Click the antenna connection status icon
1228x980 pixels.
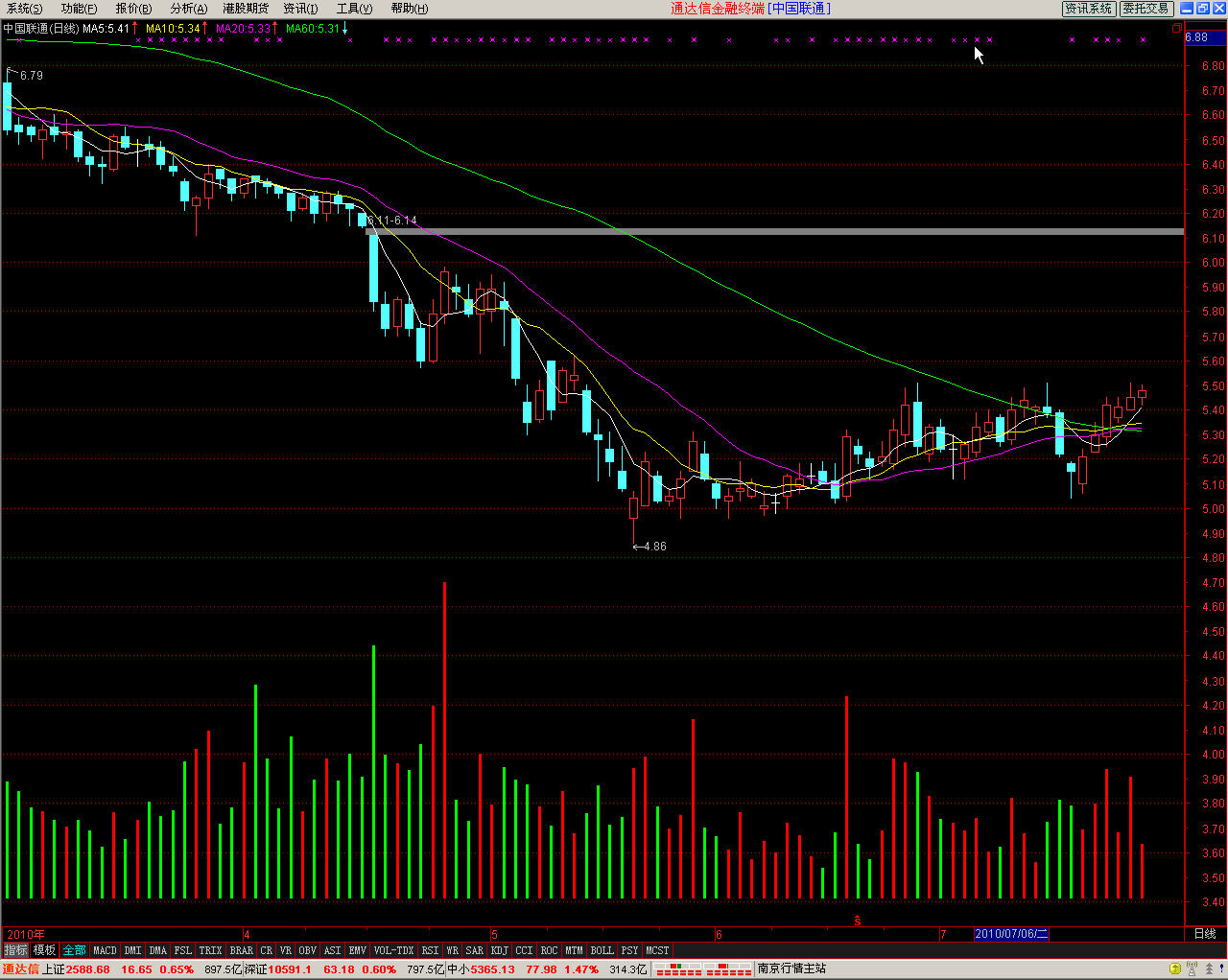tap(1191, 969)
